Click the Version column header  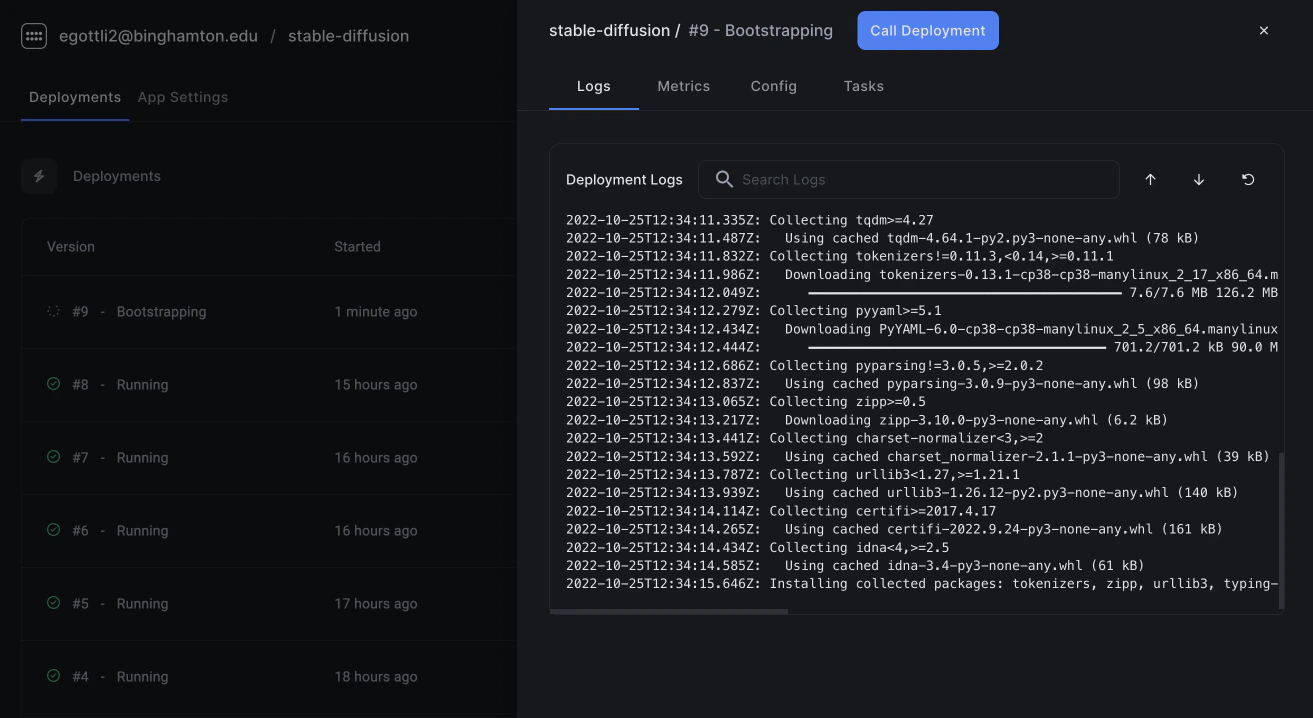(71, 247)
